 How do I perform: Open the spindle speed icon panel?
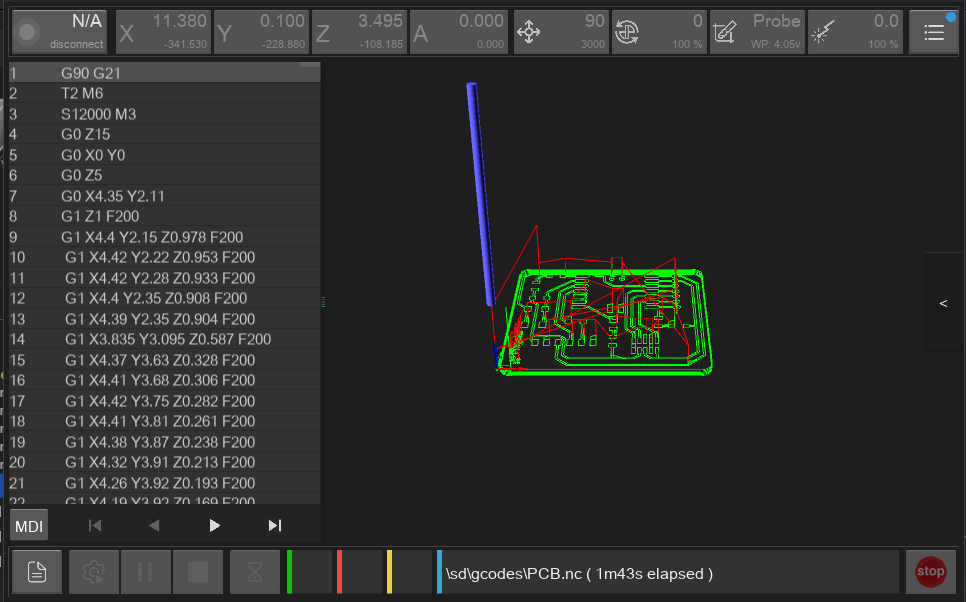coord(659,32)
